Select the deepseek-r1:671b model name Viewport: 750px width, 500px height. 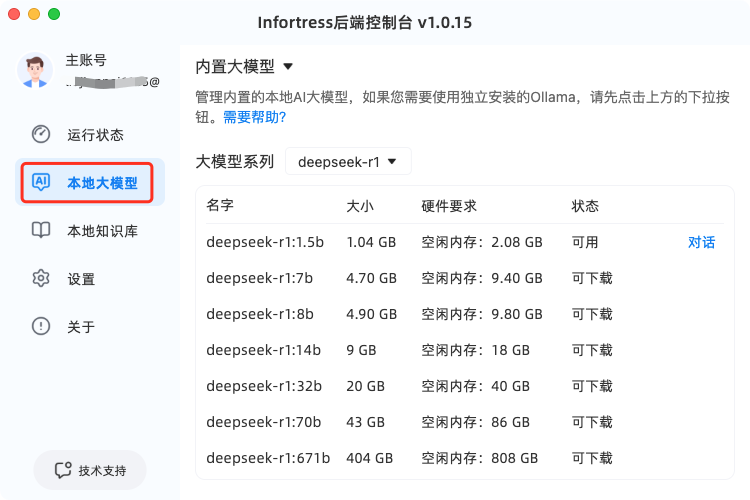point(268,458)
